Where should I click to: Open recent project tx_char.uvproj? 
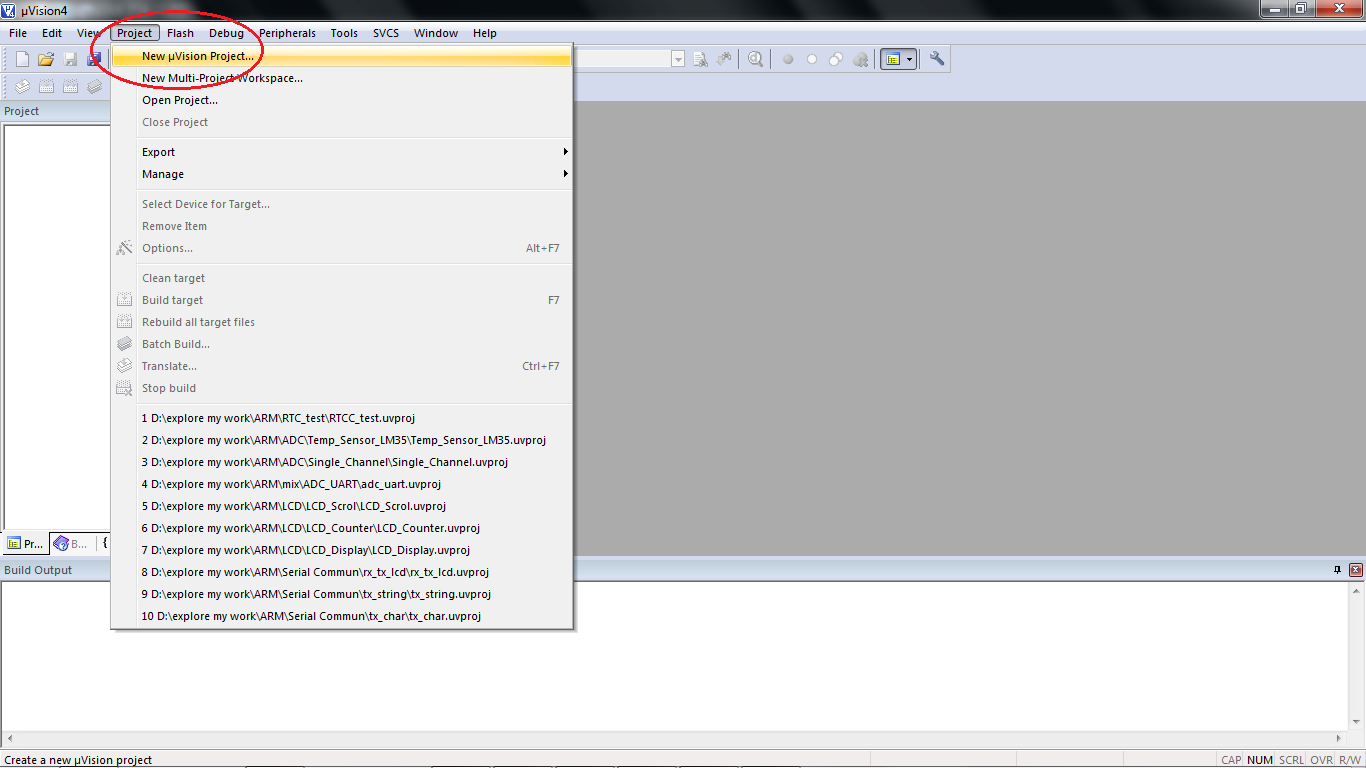tap(341, 616)
